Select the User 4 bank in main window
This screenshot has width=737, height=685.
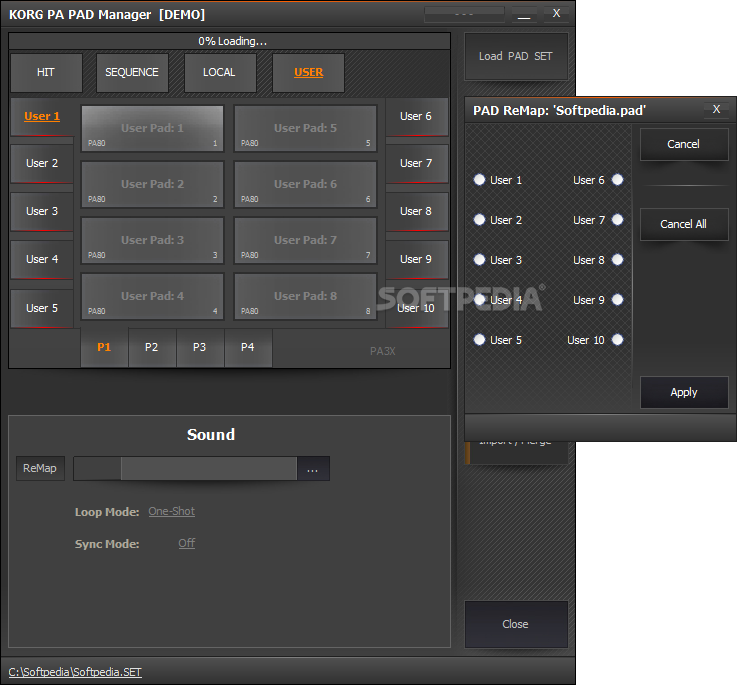coord(42,260)
